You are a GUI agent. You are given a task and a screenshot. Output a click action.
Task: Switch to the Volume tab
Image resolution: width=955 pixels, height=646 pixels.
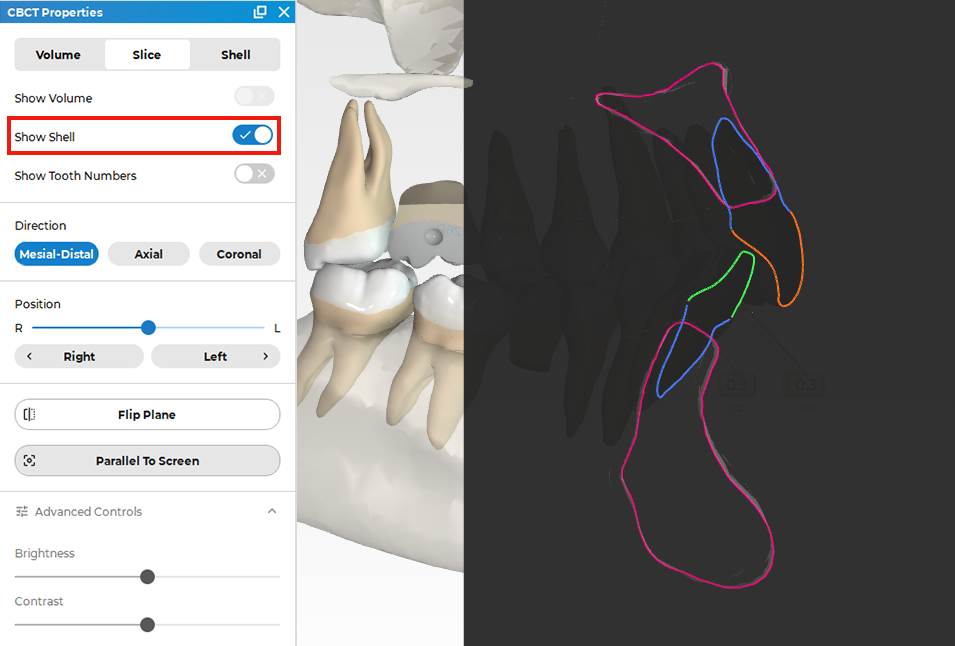(x=58, y=55)
